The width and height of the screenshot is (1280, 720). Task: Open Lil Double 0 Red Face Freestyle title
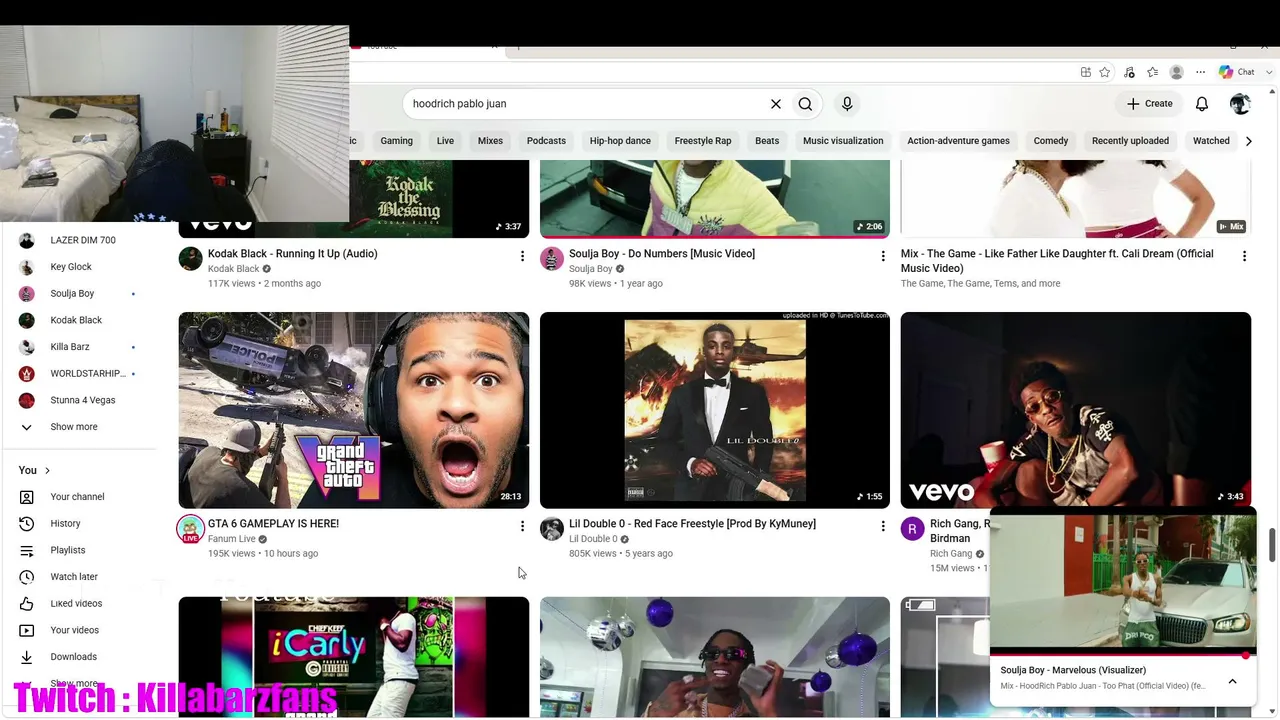pyautogui.click(x=692, y=524)
